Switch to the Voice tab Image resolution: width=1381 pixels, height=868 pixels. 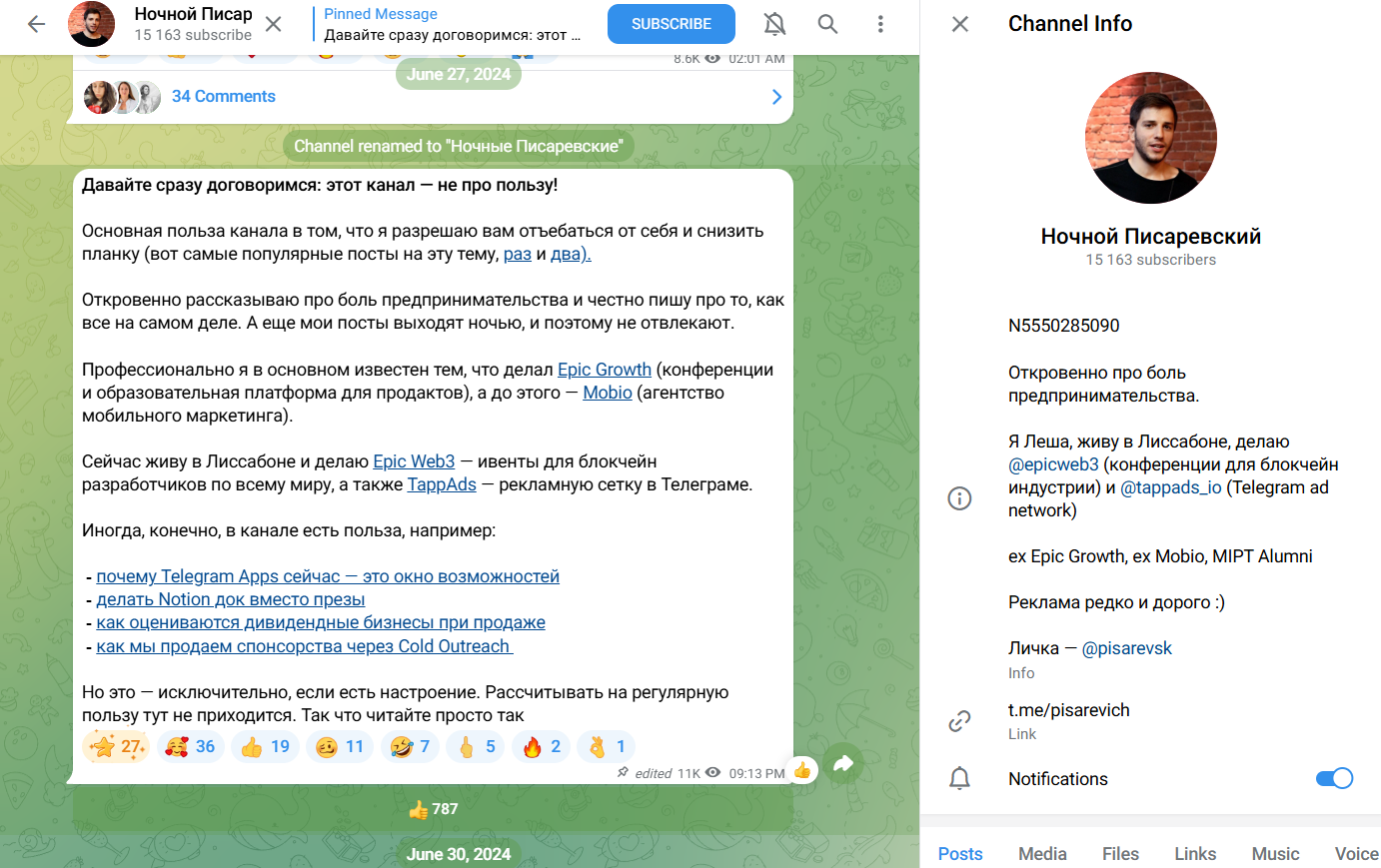pos(1357,854)
